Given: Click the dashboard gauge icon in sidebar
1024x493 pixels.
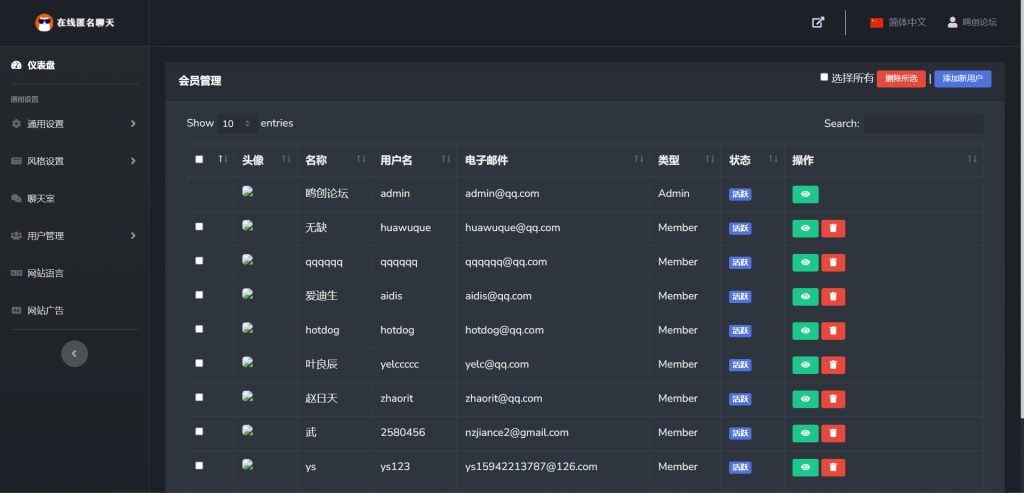Looking at the screenshot, I should pyautogui.click(x=16, y=65).
